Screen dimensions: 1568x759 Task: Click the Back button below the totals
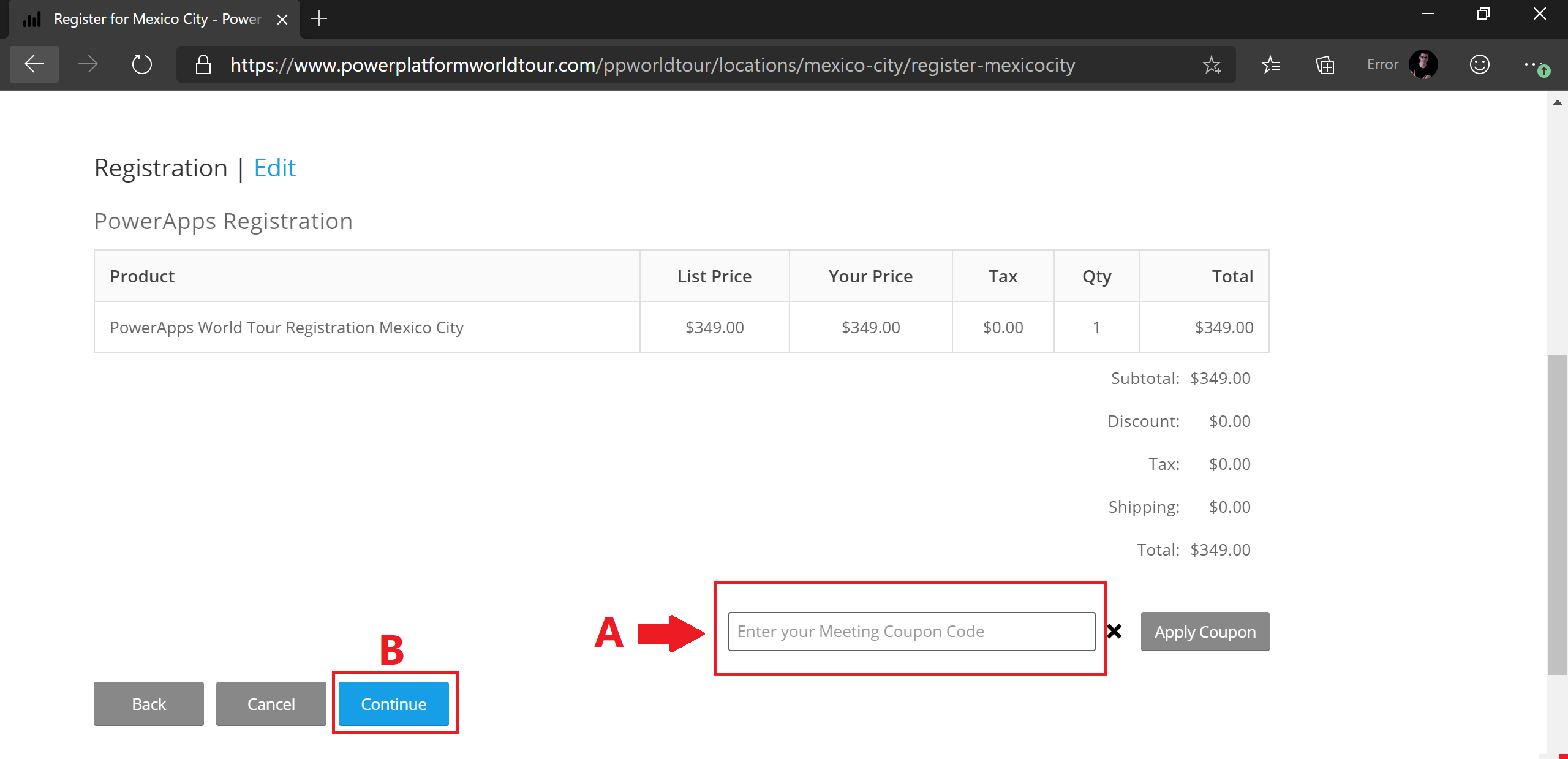149,704
